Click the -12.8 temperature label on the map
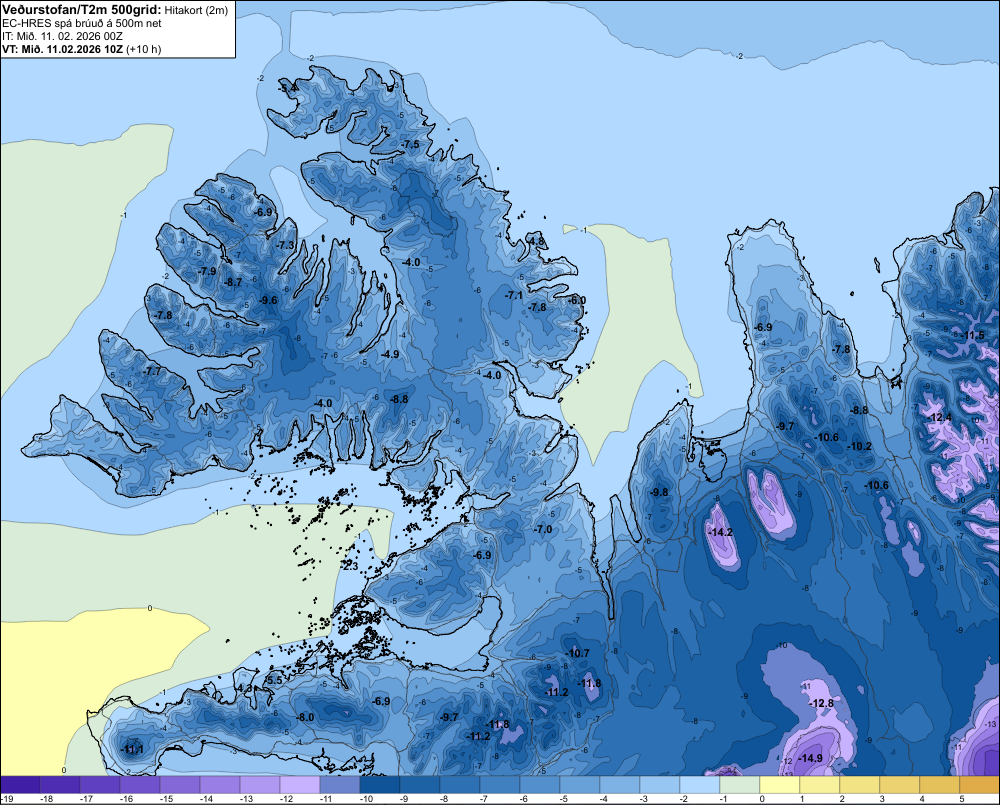The height and width of the screenshot is (805, 1000). 821,704
